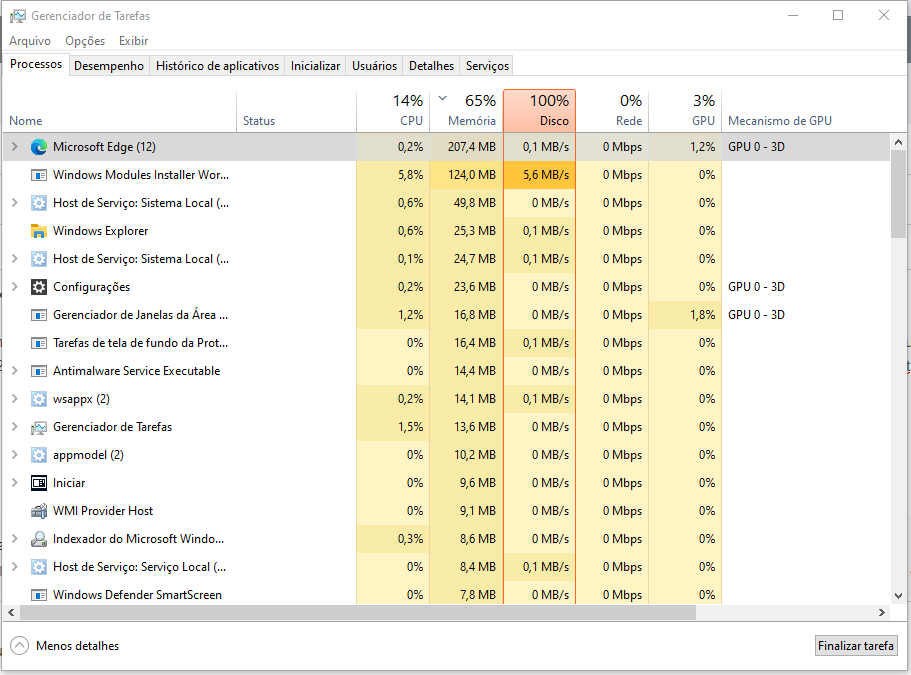The width and height of the screenshot is (911, 675).
Task: Sort by the CPU column header
Action: pos(393,111)
